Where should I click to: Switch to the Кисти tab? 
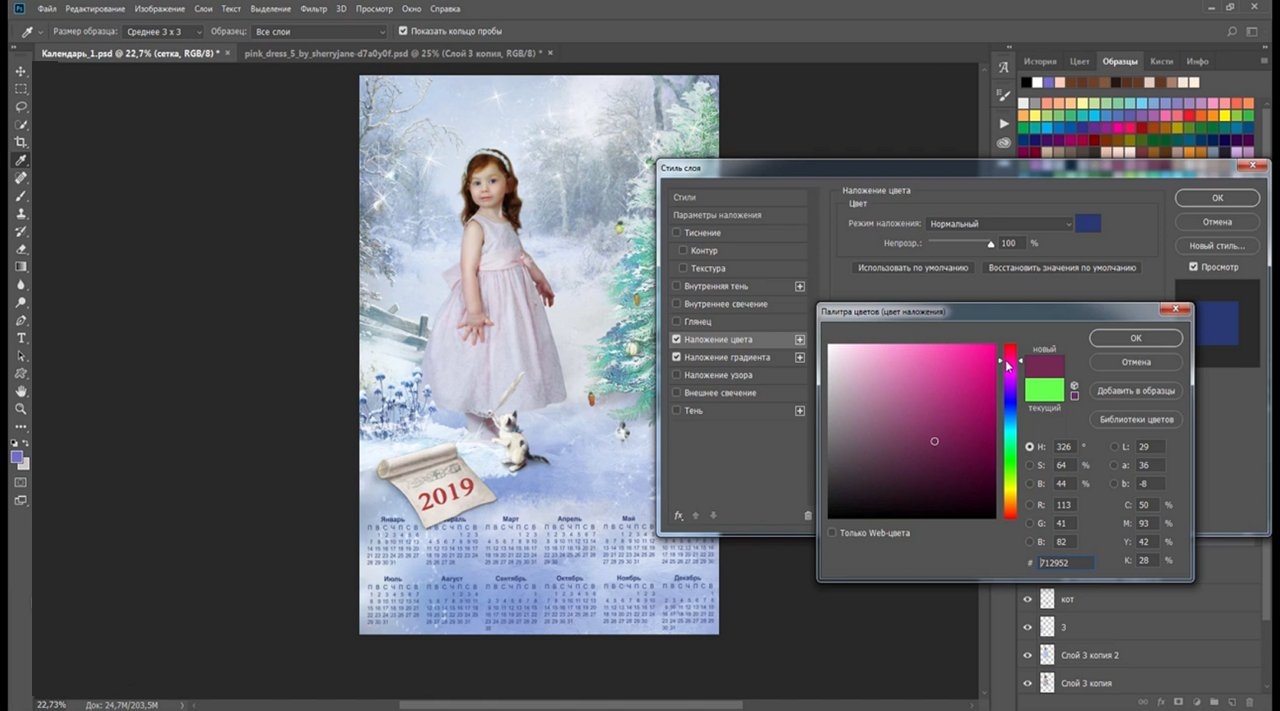1161,62
